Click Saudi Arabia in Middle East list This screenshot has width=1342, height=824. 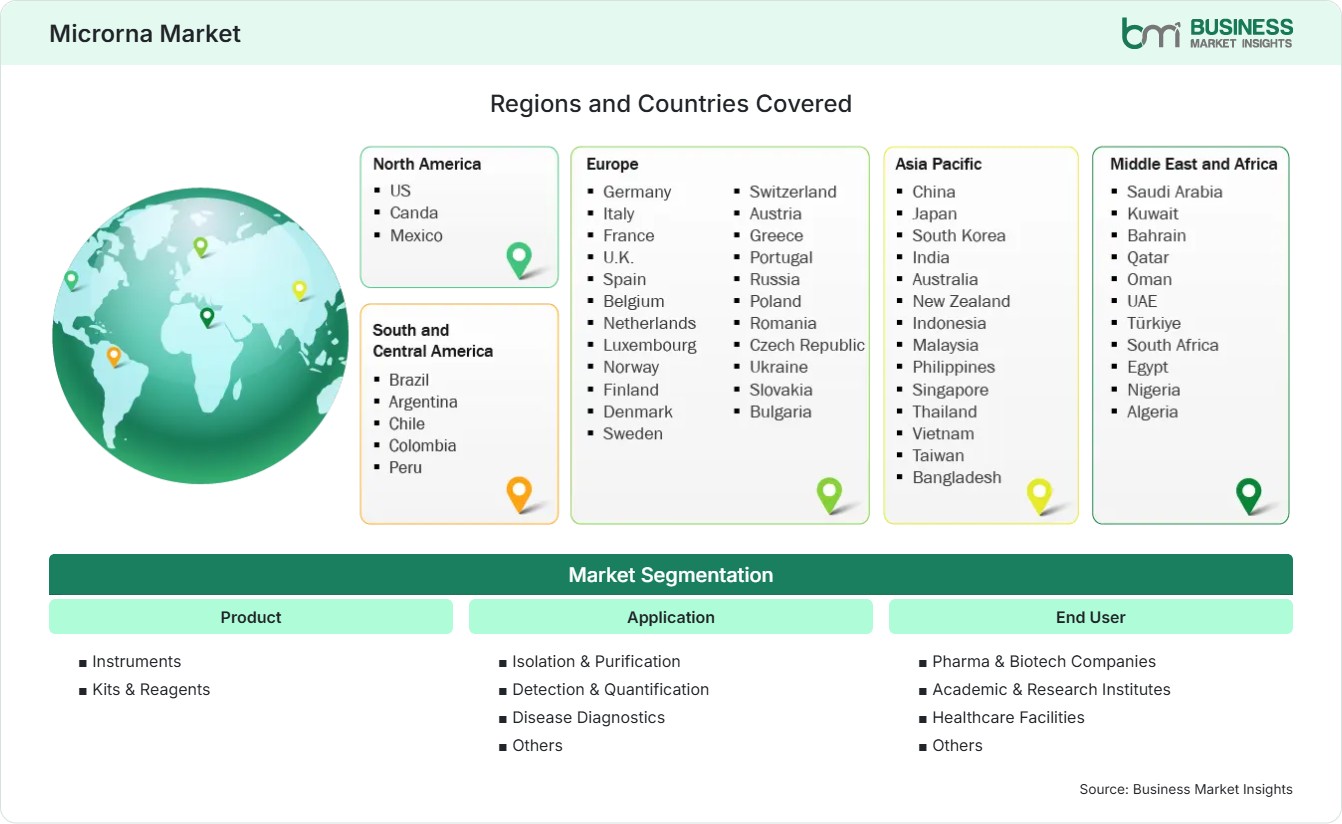point(1175,191)
